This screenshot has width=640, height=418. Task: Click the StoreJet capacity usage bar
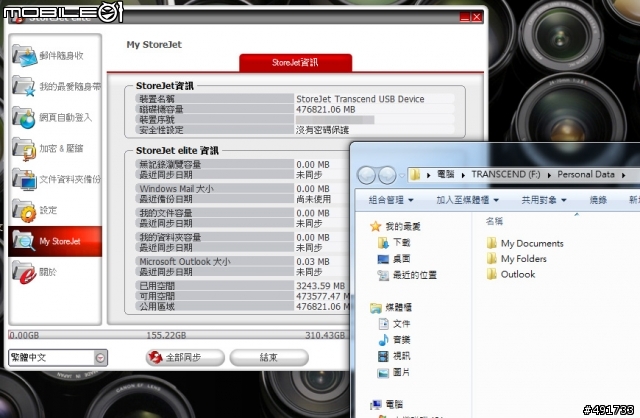click(179, 335)
